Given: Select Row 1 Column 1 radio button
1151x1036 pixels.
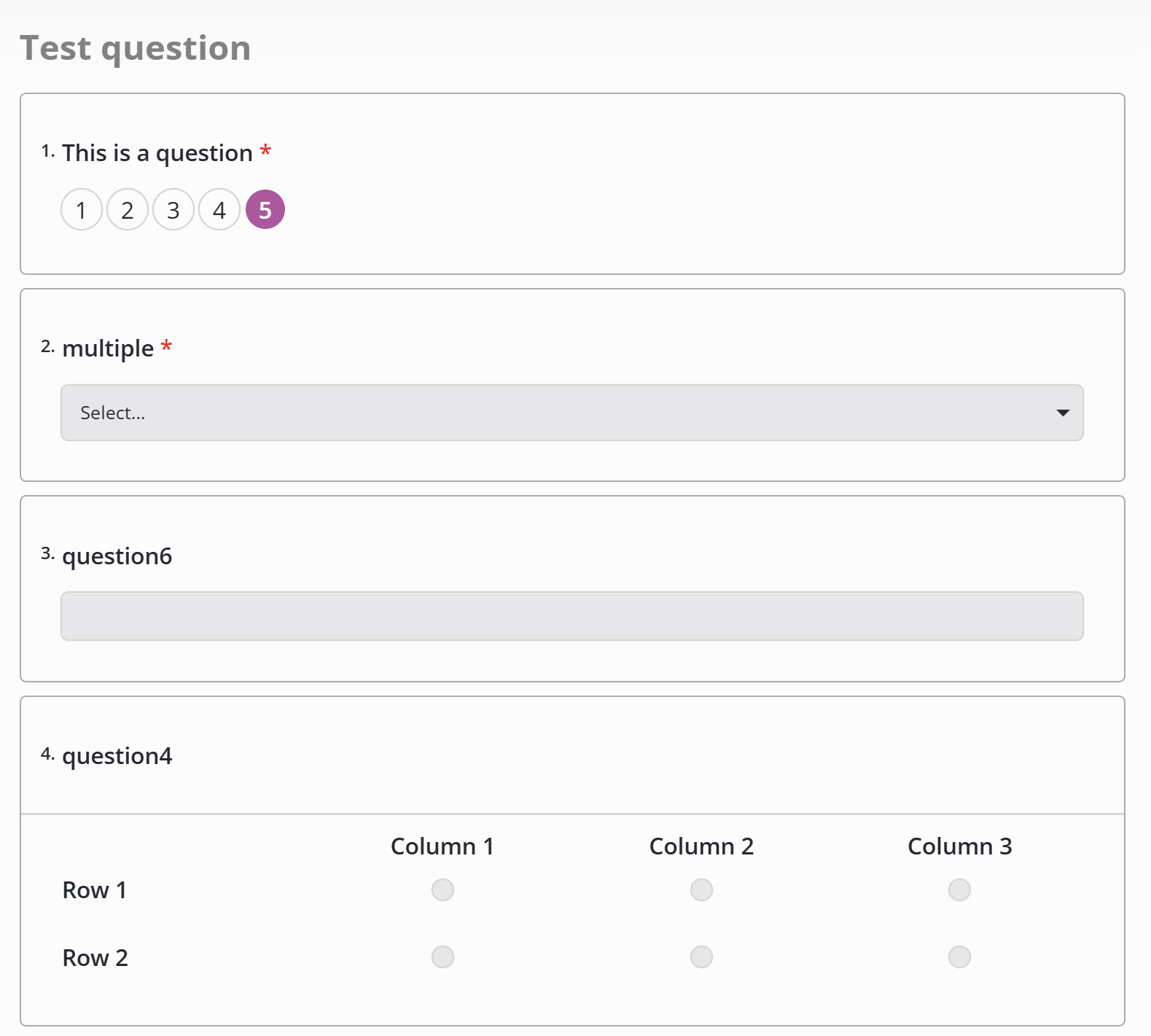Looking at the screenshot, I should click(x=442, y=889).
